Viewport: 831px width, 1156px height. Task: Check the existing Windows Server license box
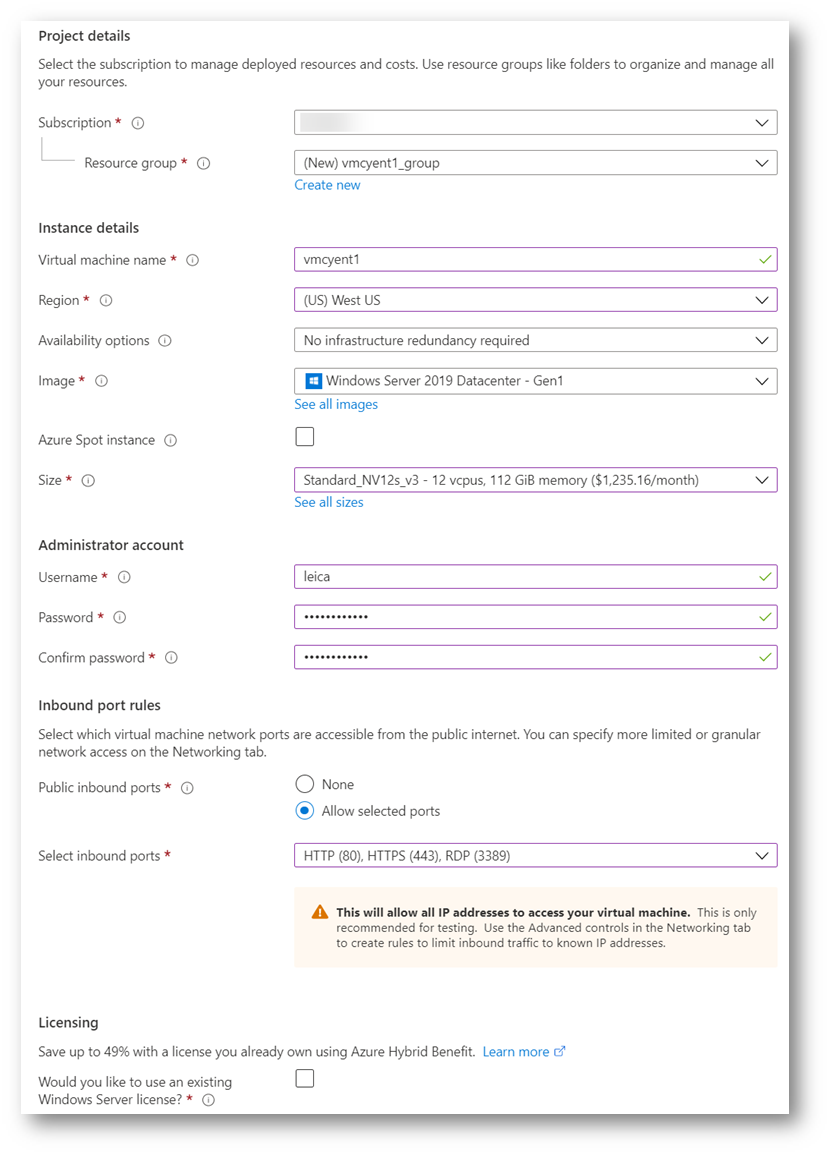[304, 1078]
